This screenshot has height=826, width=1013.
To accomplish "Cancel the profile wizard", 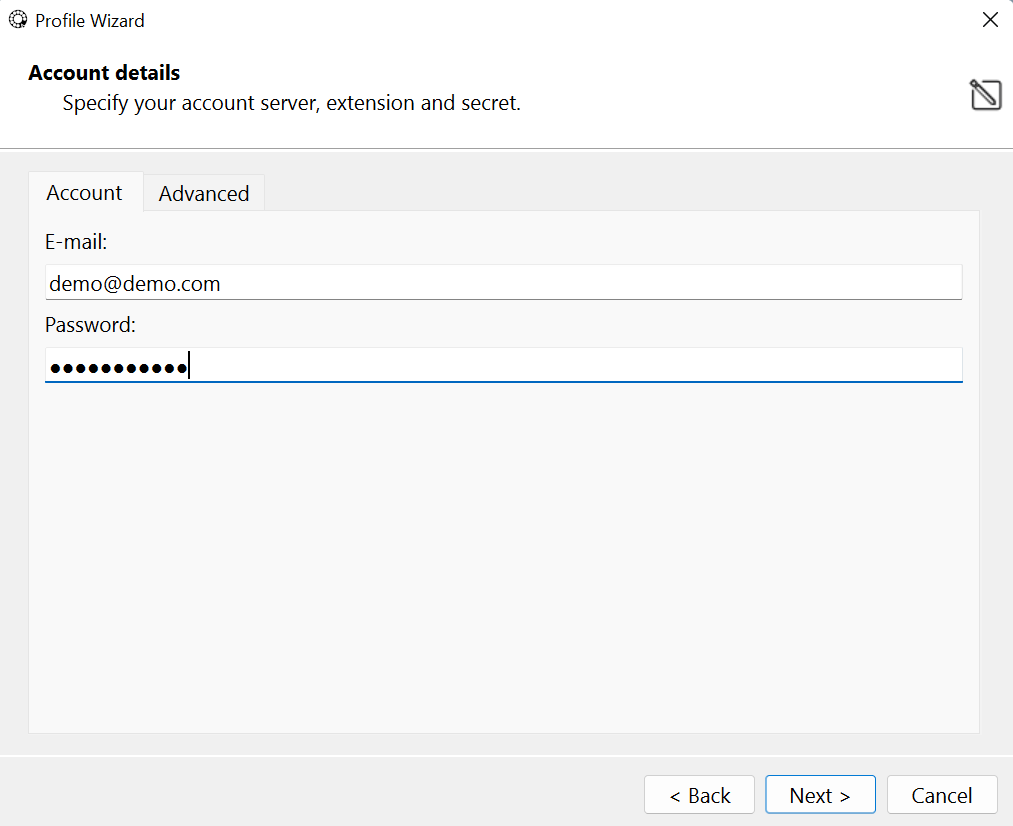I will click(941, 795).
